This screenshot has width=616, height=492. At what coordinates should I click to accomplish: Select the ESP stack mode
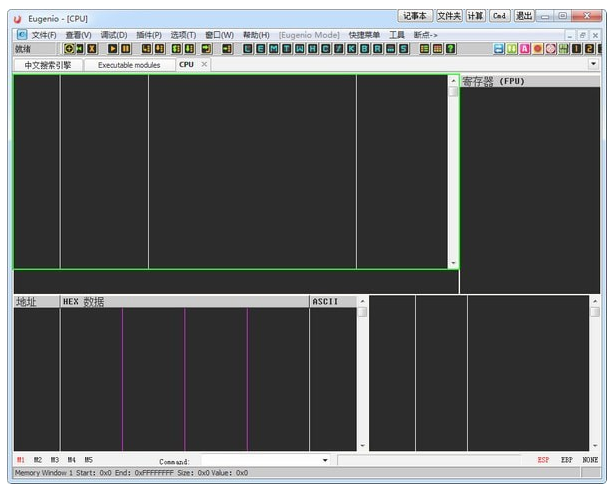pyautogui.click(x=543, y=460)
